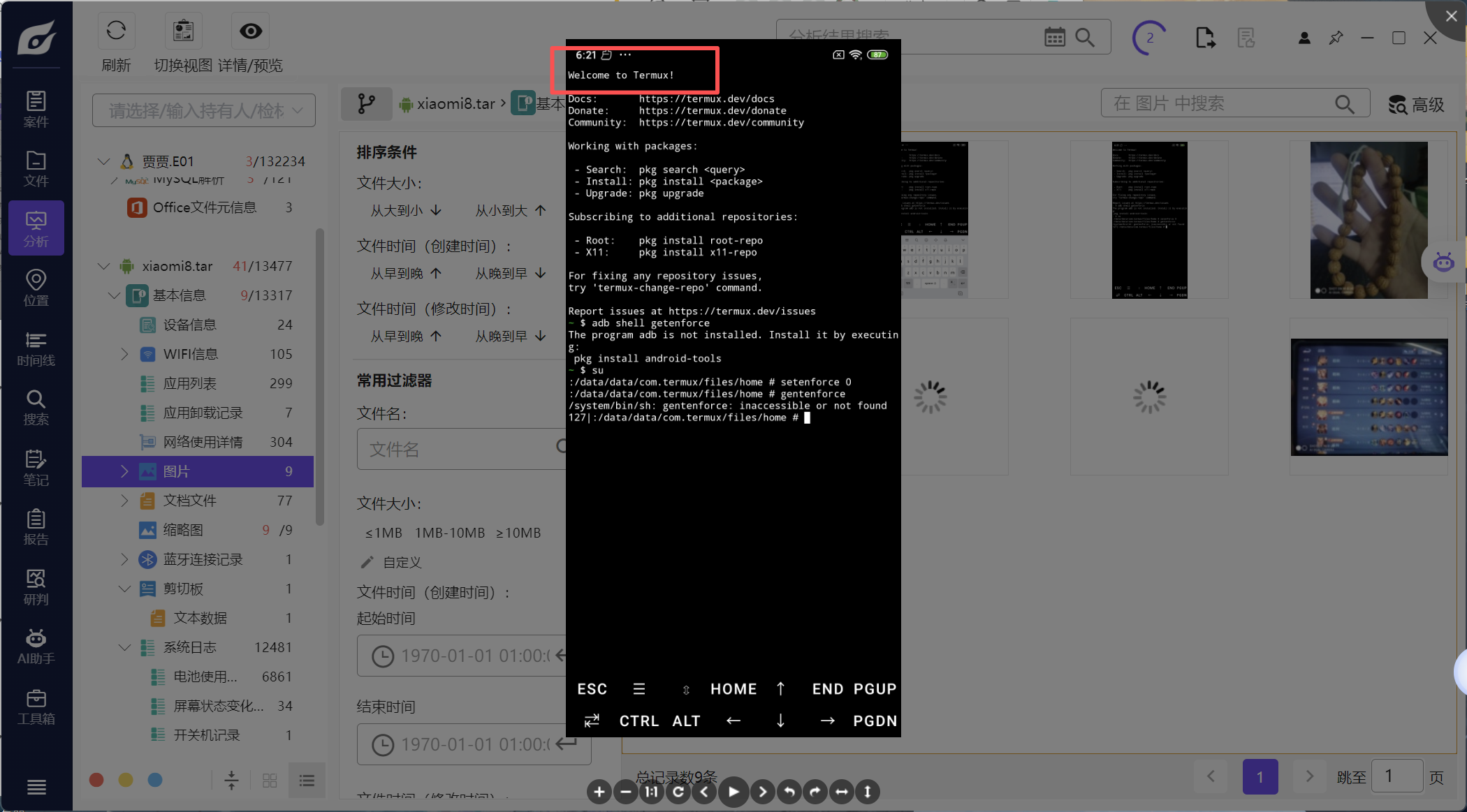Image resolution: width=1467 pixels, height=812 pixels.
Task: Reset preview to 1:1 scale
Action: click(651, 792)
